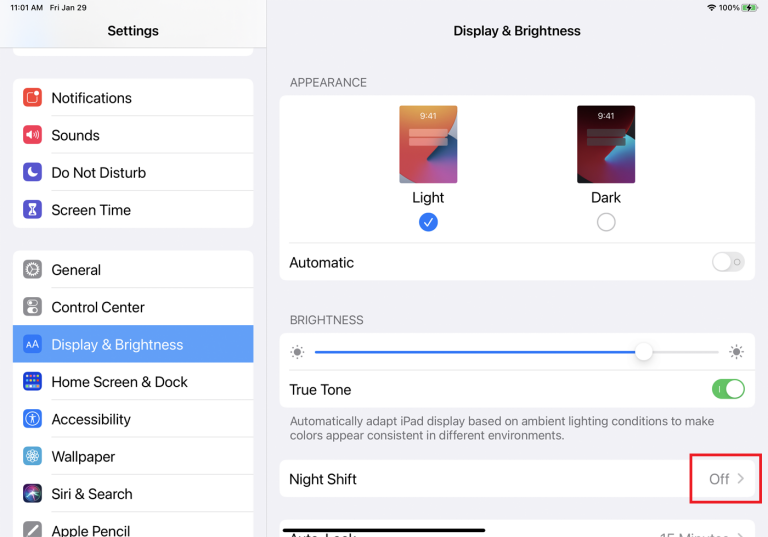
Task: Select Display & Brightness in sidebar
Action: [133, 344]
